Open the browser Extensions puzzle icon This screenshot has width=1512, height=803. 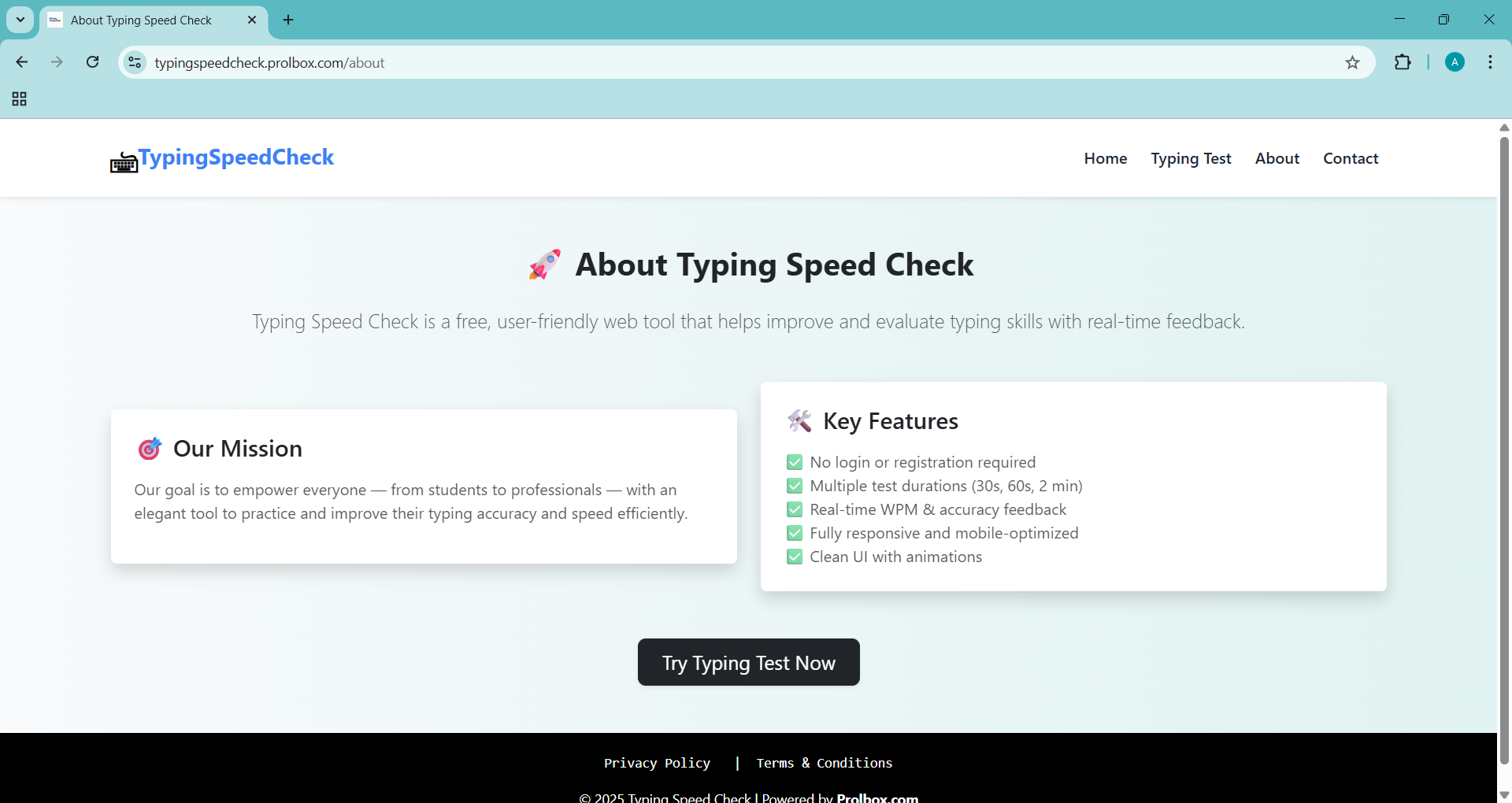pyautogui.click(x=1403, y=62)
